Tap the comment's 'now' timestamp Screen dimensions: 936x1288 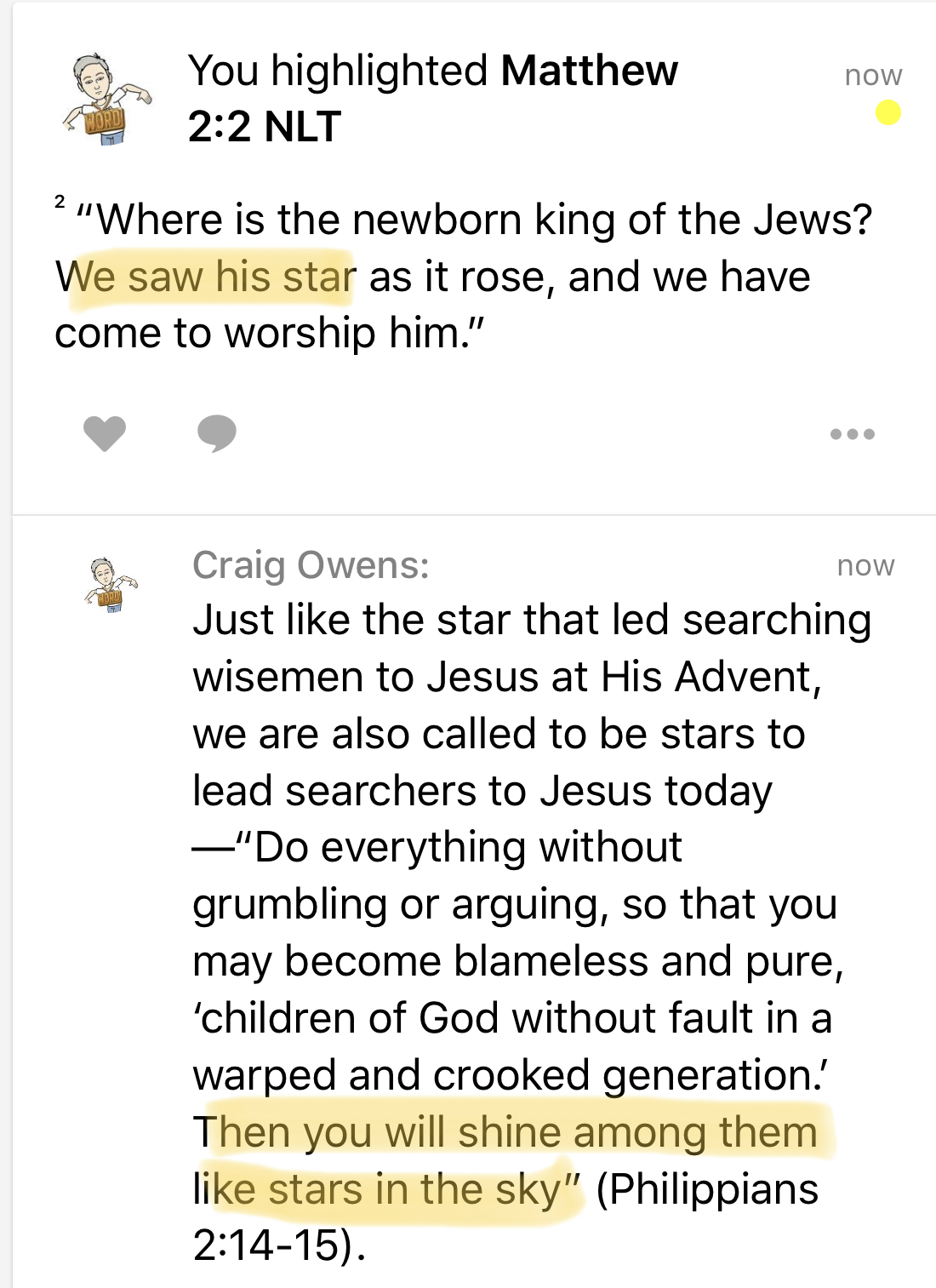coord(865,565)
